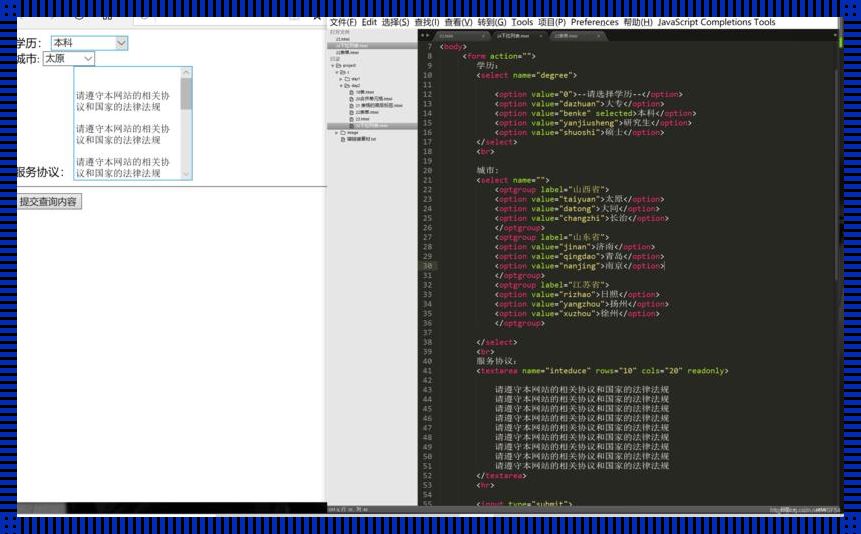
Task: Click the textarea scrollbar thumb
Action: click(x=186, y=93)
